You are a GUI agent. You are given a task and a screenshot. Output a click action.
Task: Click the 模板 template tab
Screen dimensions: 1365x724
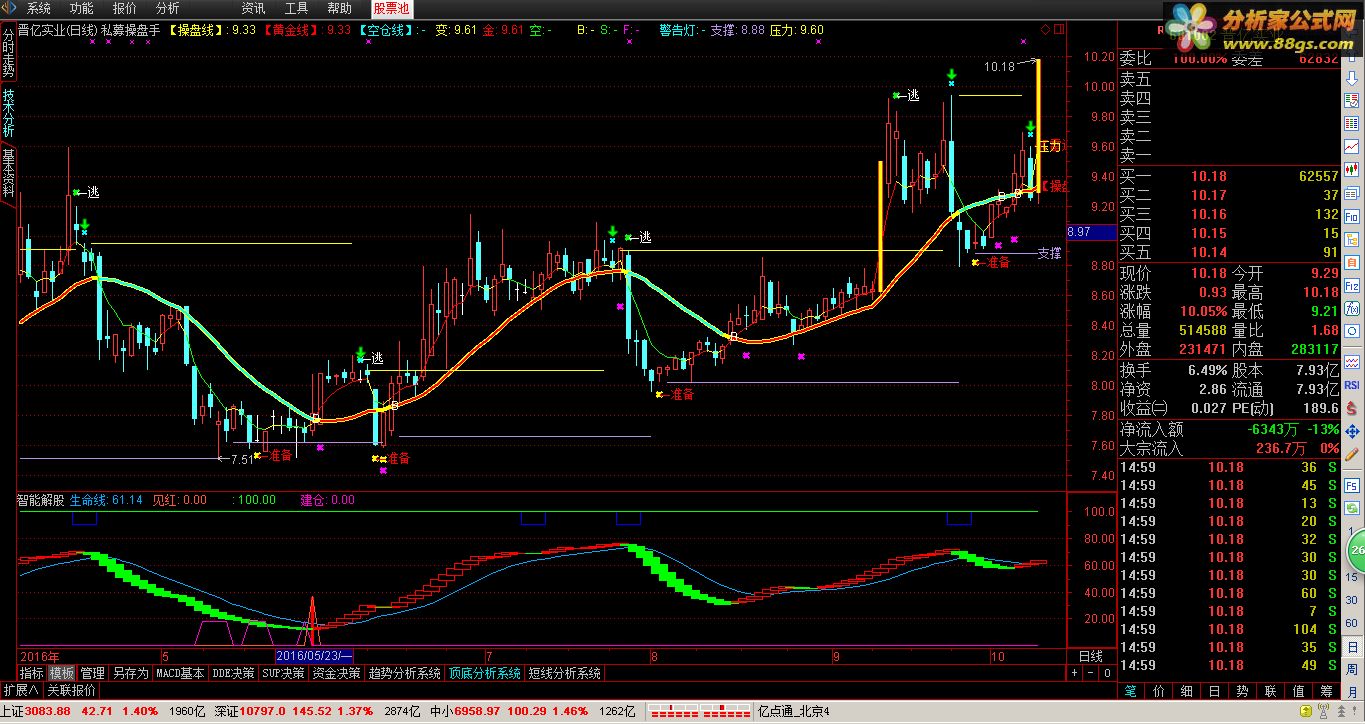(x=62, y=673)
